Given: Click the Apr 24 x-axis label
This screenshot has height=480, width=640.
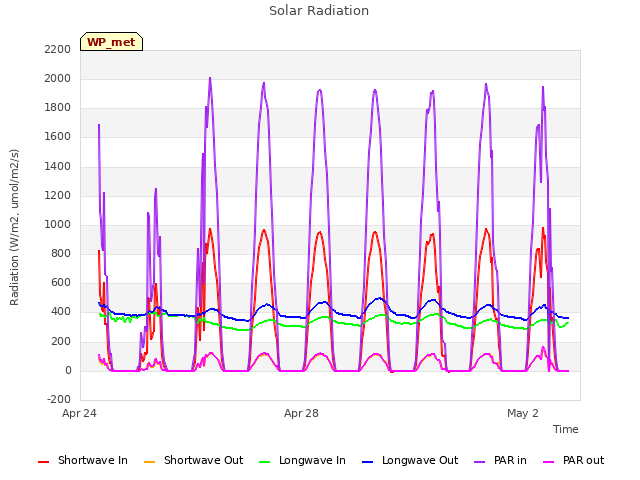Looking at the screenshot, I should 79,413.
